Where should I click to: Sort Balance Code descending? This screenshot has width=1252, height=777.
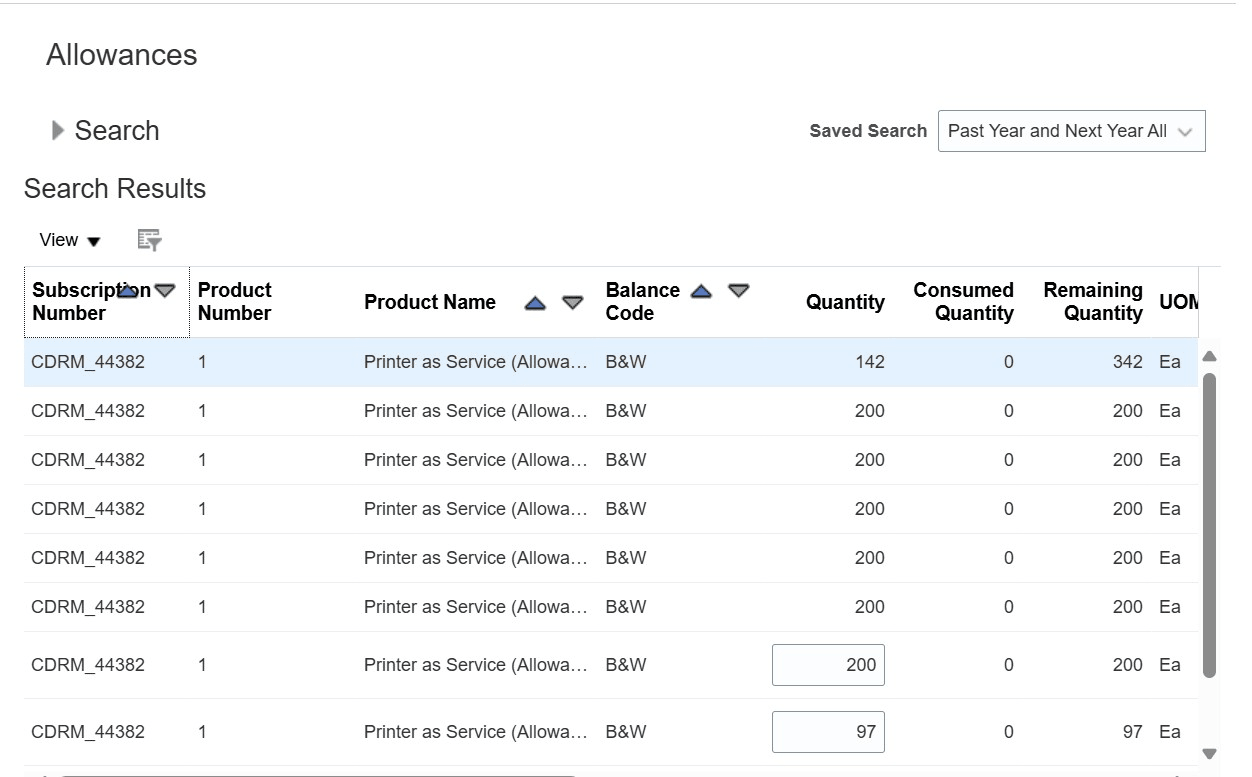click(738, 291)
